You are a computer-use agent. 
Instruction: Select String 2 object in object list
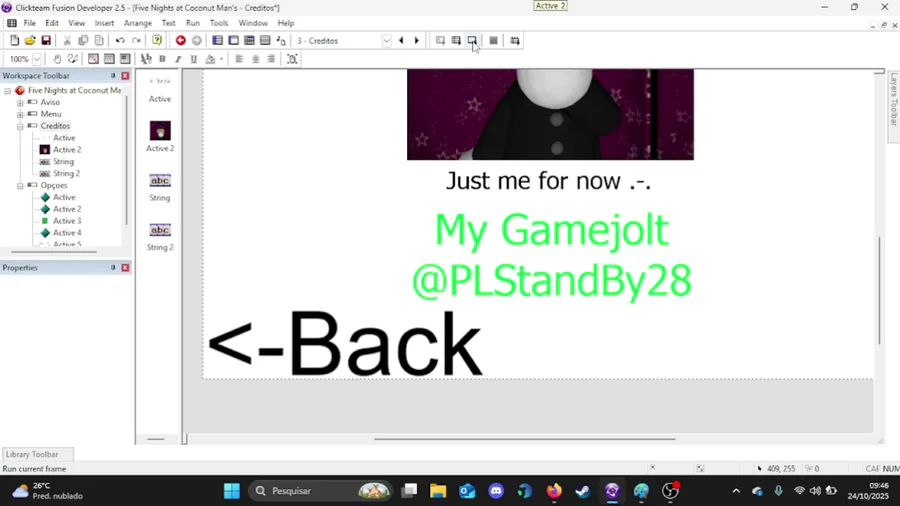[160, 237]
